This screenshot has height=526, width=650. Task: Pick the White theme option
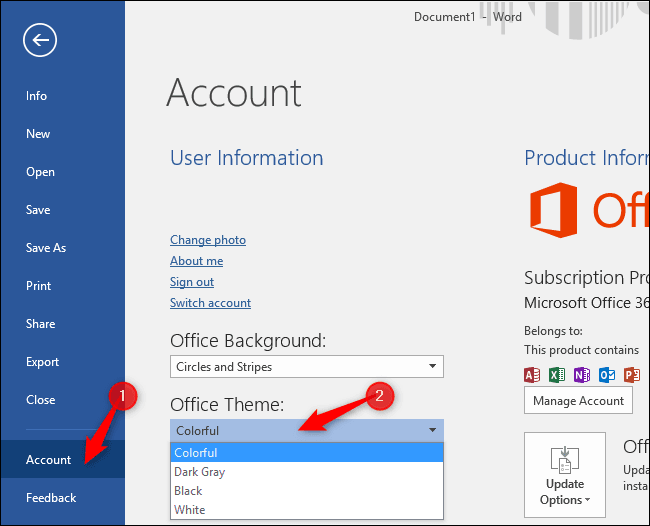point(189,510)
